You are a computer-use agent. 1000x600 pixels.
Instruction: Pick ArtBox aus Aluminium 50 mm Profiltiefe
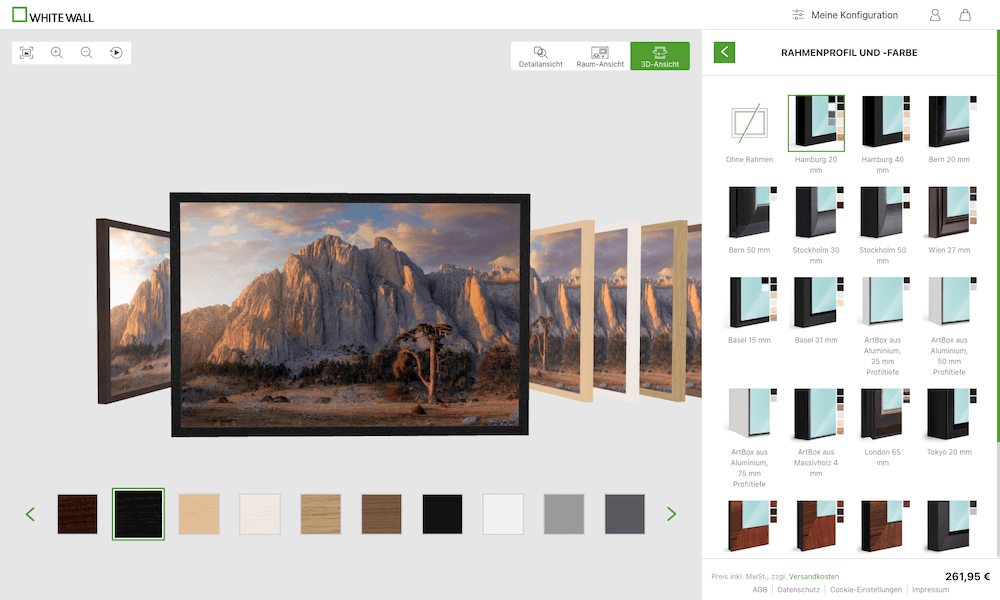point(950,326)
